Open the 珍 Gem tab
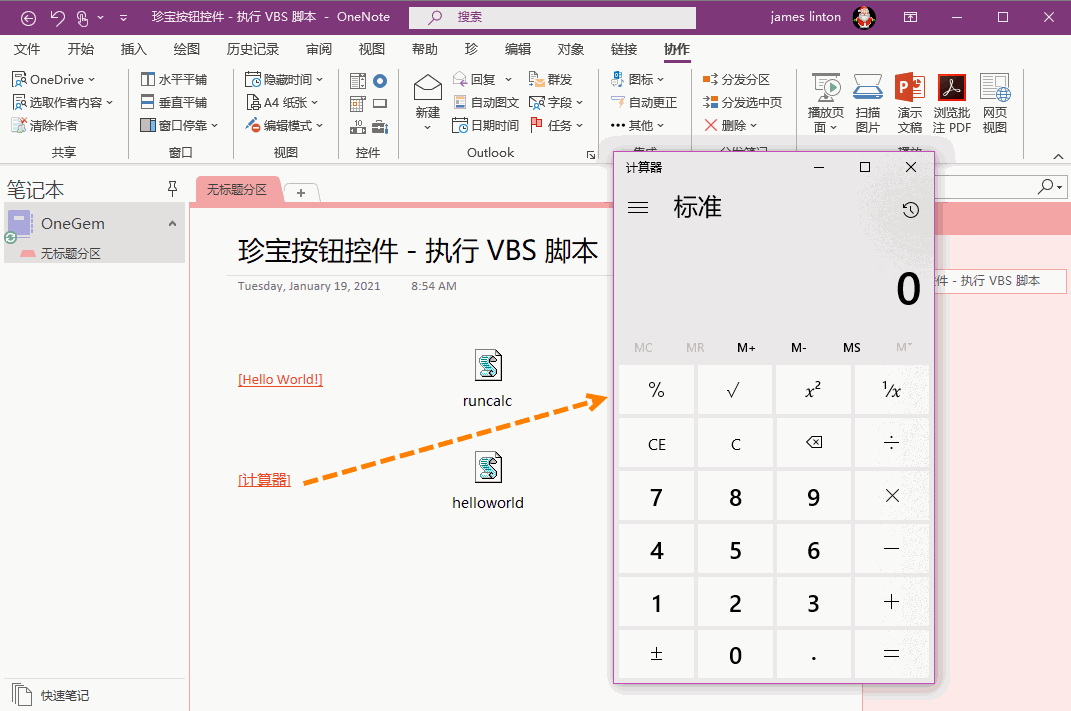 pos(471,49)
